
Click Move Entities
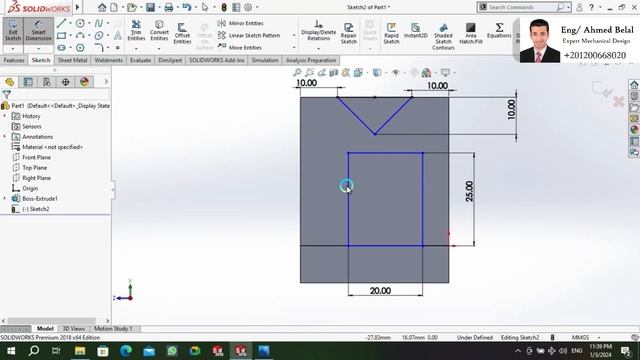click(240, 47)
